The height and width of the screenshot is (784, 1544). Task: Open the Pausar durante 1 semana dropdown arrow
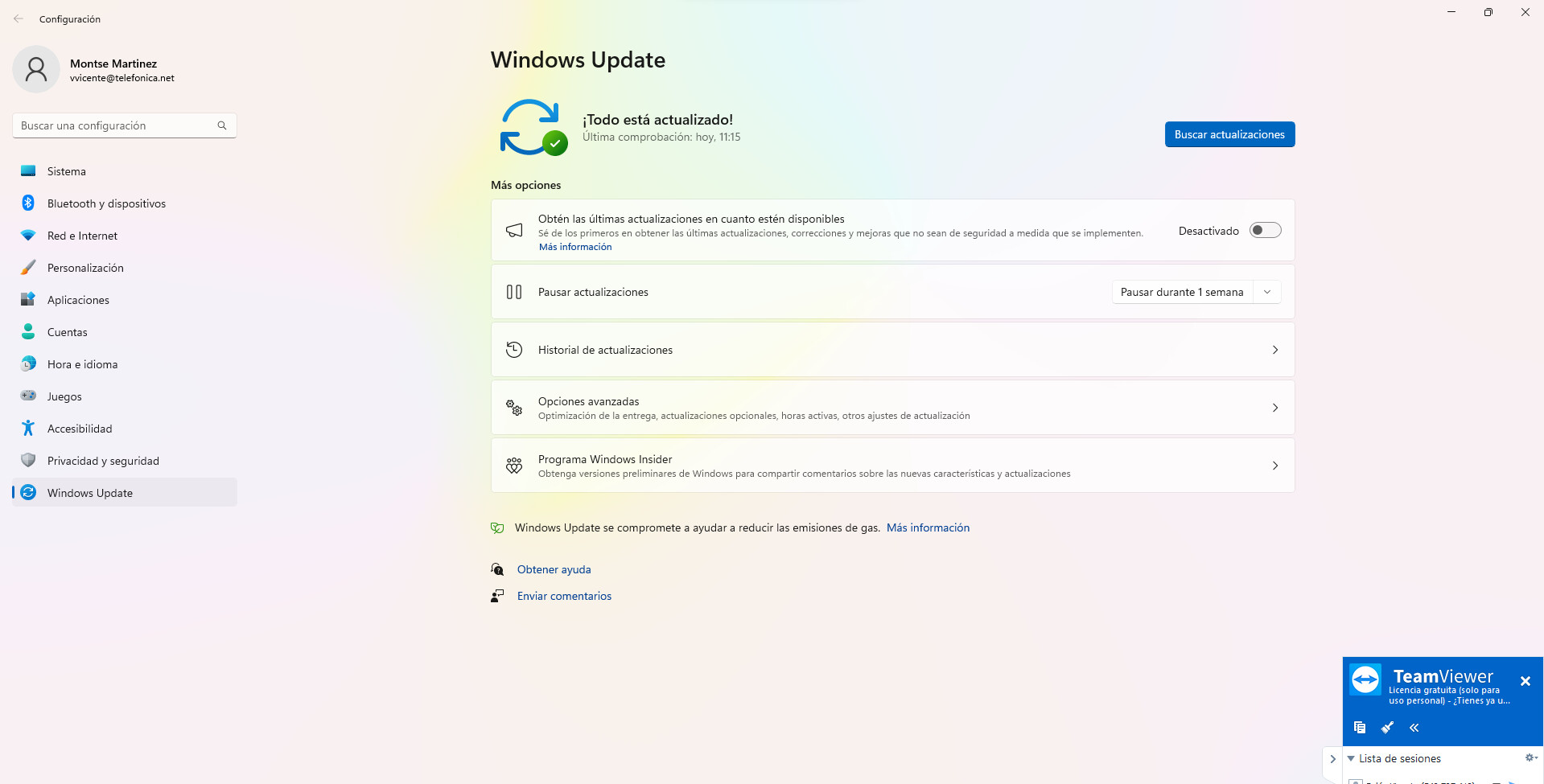[1267, 292]
